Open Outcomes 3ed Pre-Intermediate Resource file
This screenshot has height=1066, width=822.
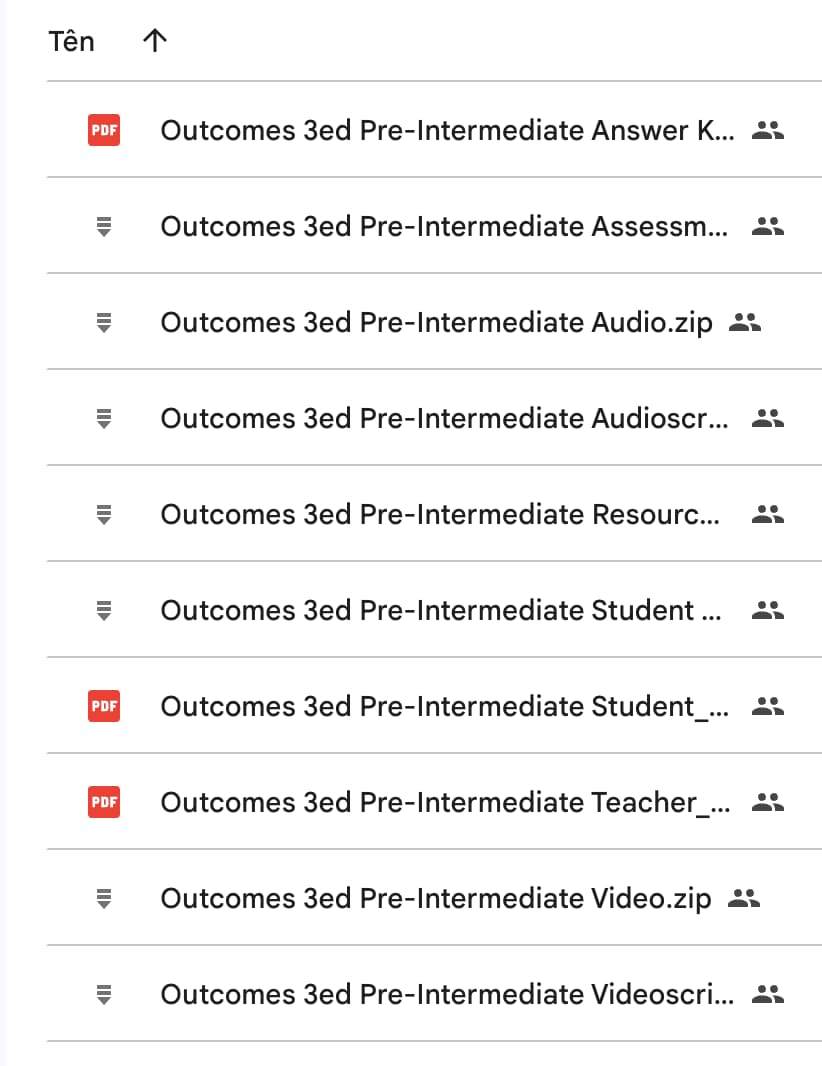[x=434, y=514]
